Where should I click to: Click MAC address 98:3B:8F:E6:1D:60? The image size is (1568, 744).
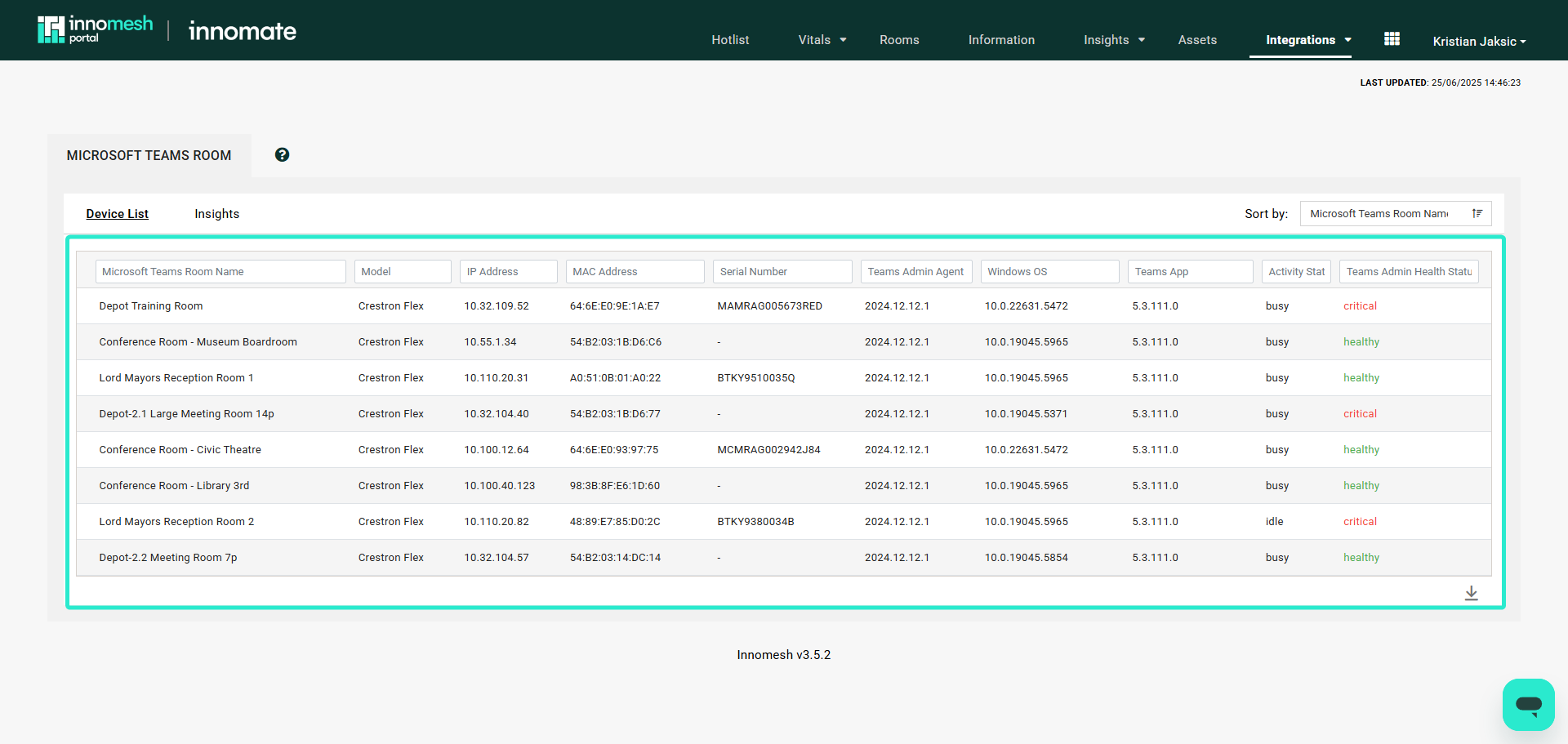(x=615, y=486)
